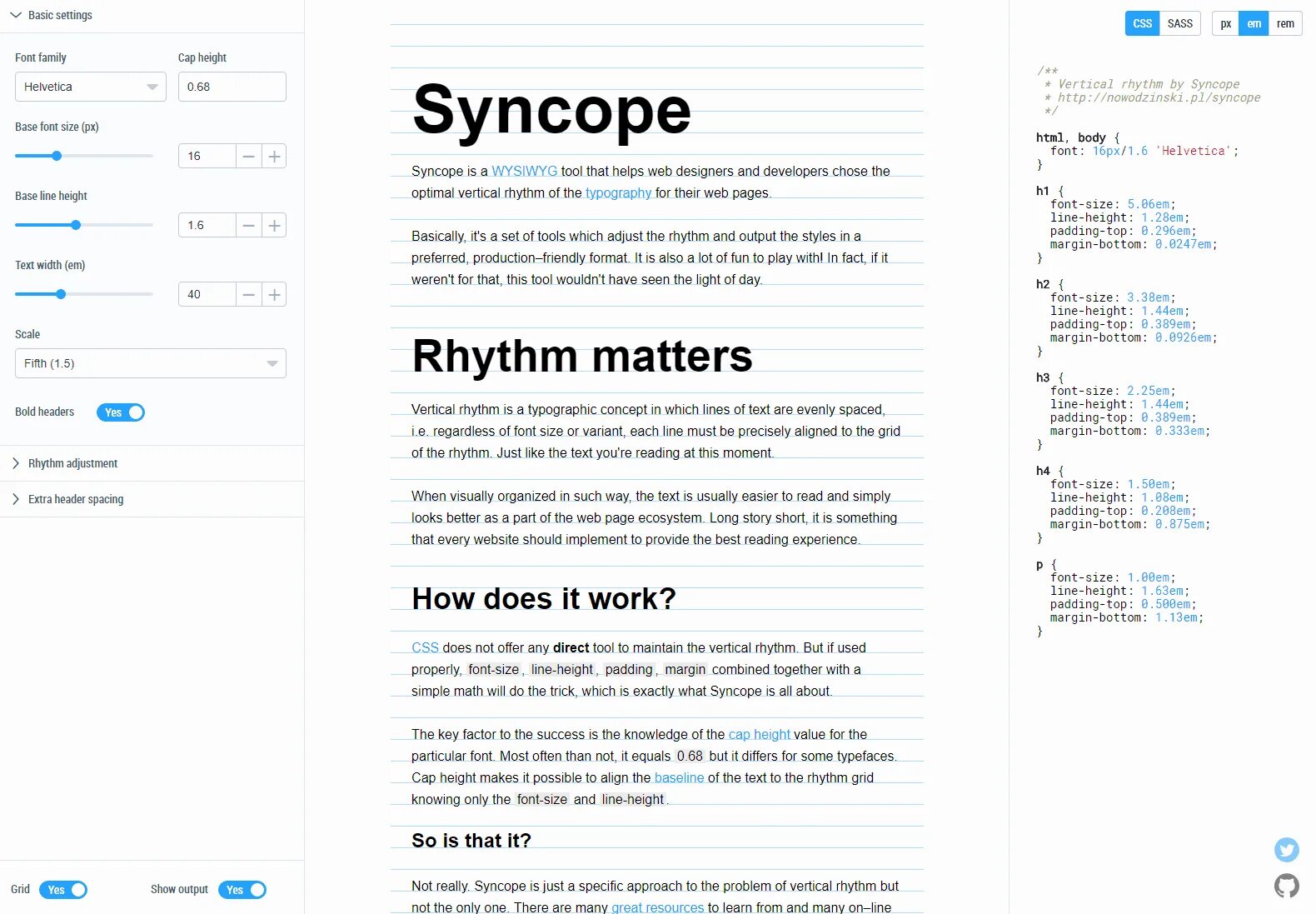Click the 'So is that it?' heading
Viewport: 1316px width, 914px height.
point(471,841)
